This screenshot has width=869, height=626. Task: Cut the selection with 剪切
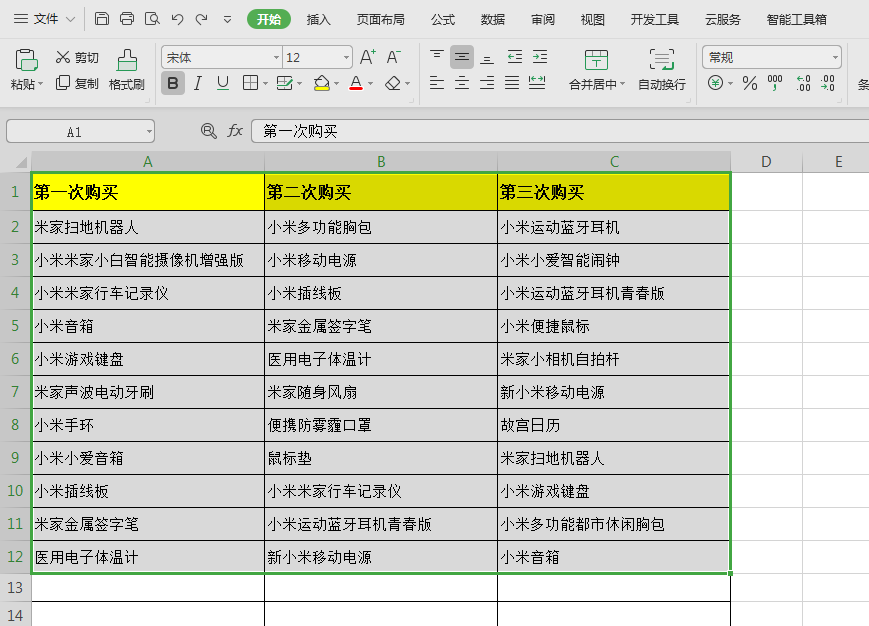tap(77, 57)
